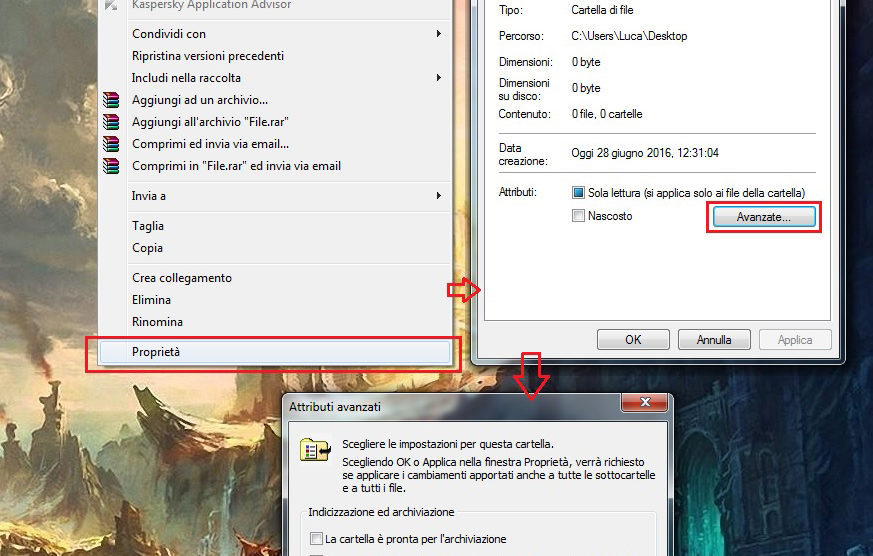
Task: Open Proprietà from the context menu
Action: 274,352
